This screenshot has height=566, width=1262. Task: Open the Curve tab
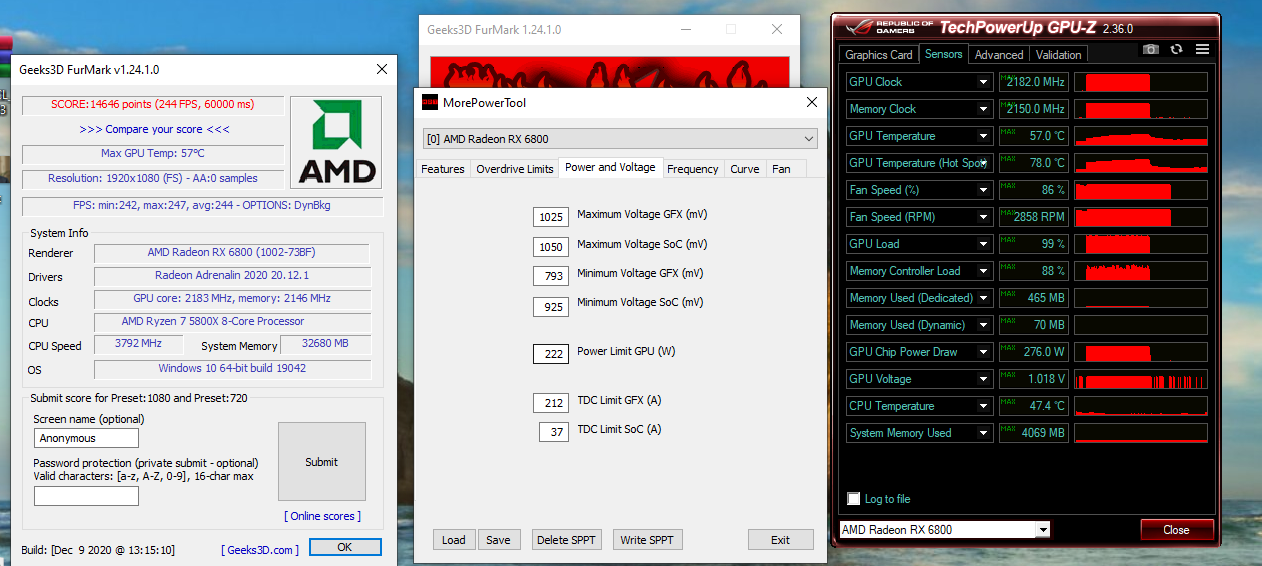(745, 169)
